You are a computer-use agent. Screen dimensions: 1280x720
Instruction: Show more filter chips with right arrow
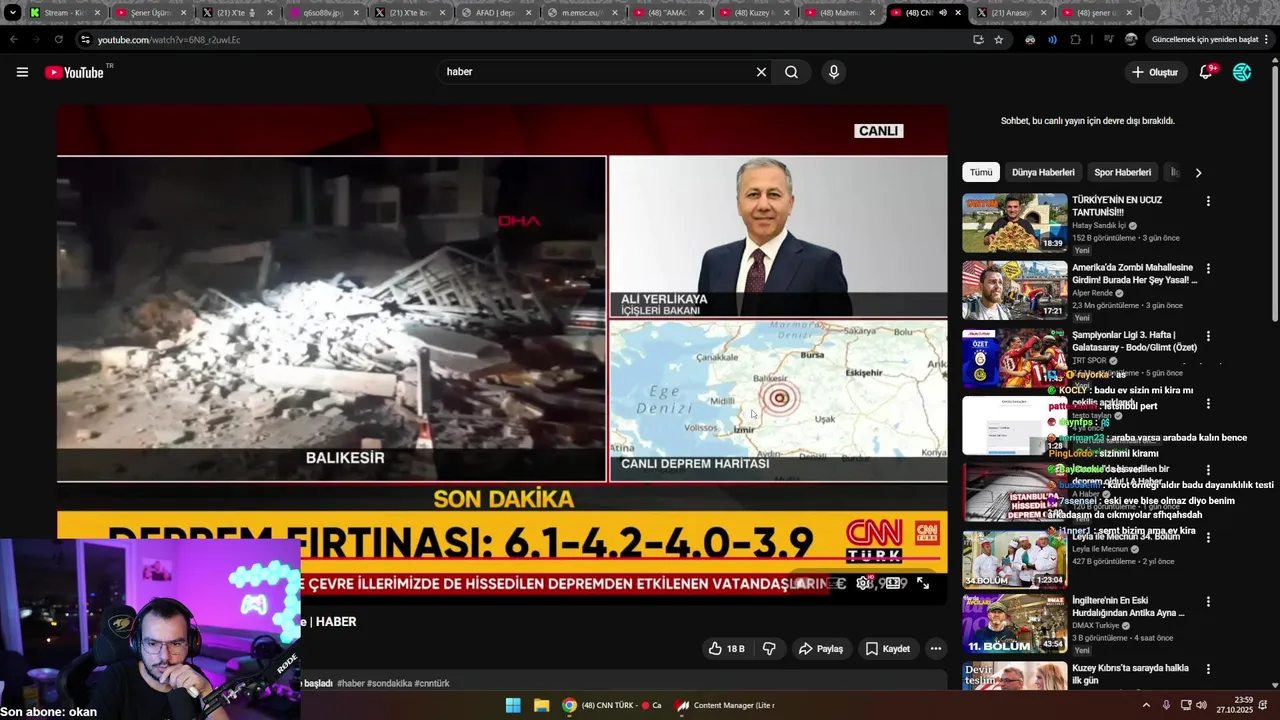point(1198,172)
